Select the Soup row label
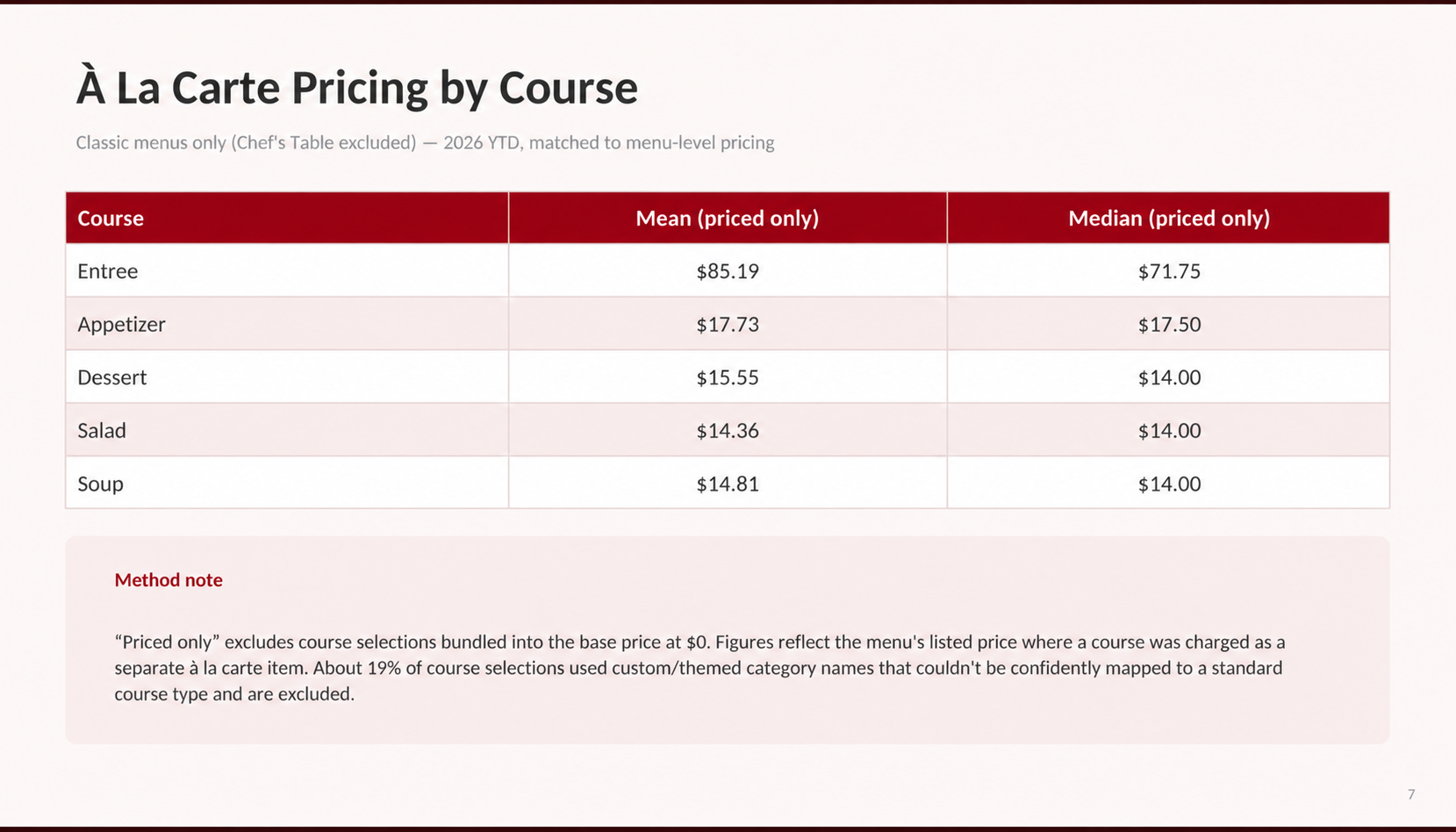 [x=100, y=484]
